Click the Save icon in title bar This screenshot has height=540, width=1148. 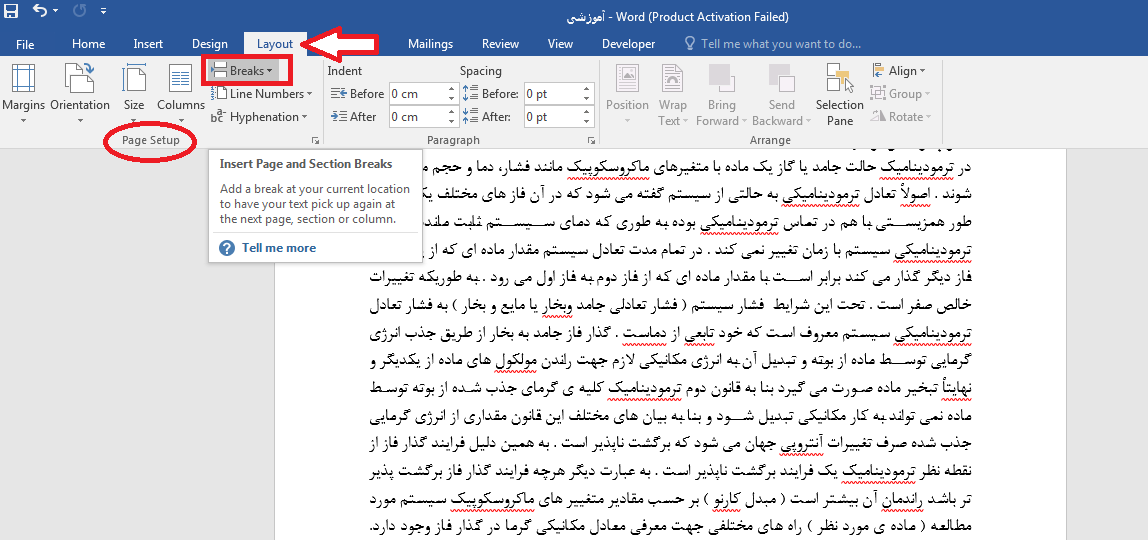click(x=11, y=13)
